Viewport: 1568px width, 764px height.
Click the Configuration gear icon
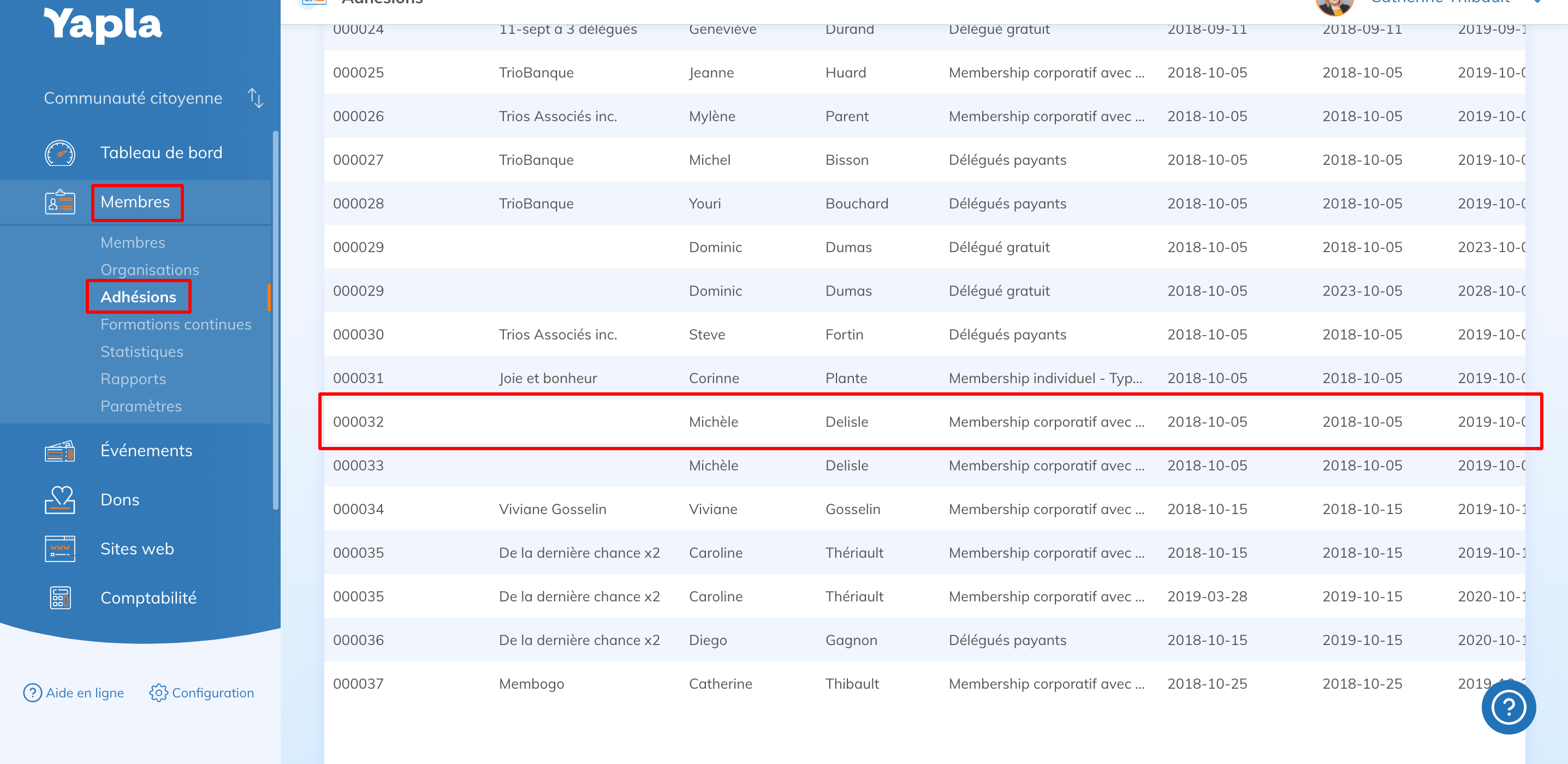tap(158, 693)
